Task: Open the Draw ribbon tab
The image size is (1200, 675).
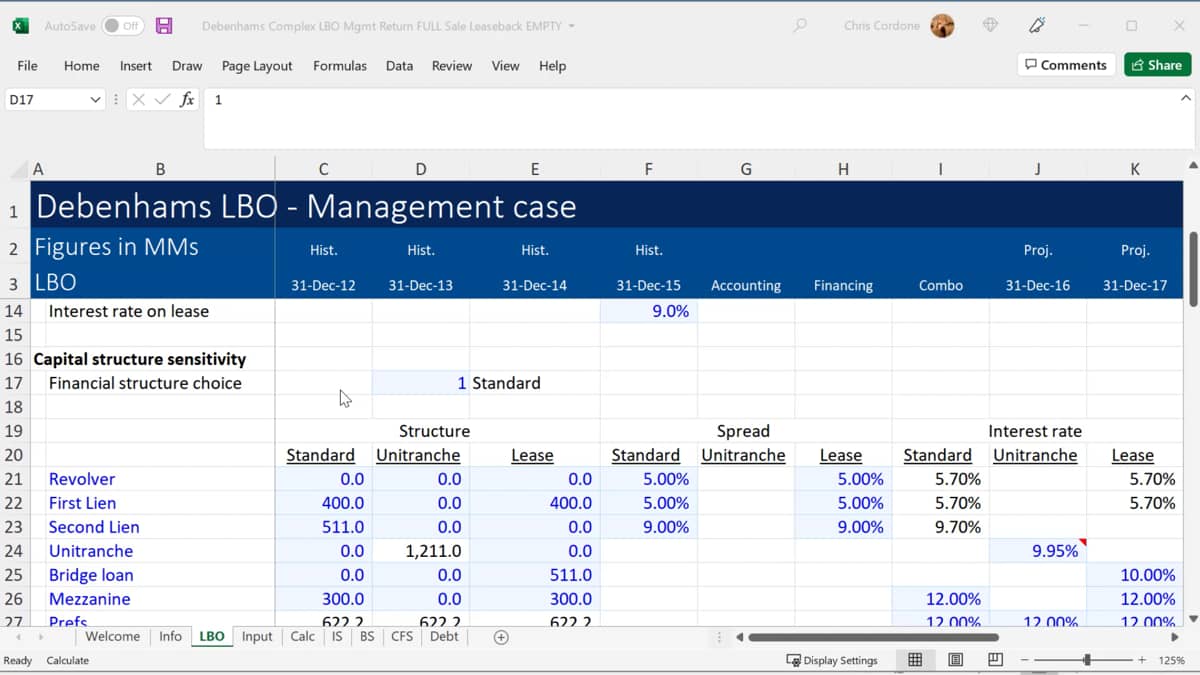Action: pyautogui.click(x=187, y=66)
